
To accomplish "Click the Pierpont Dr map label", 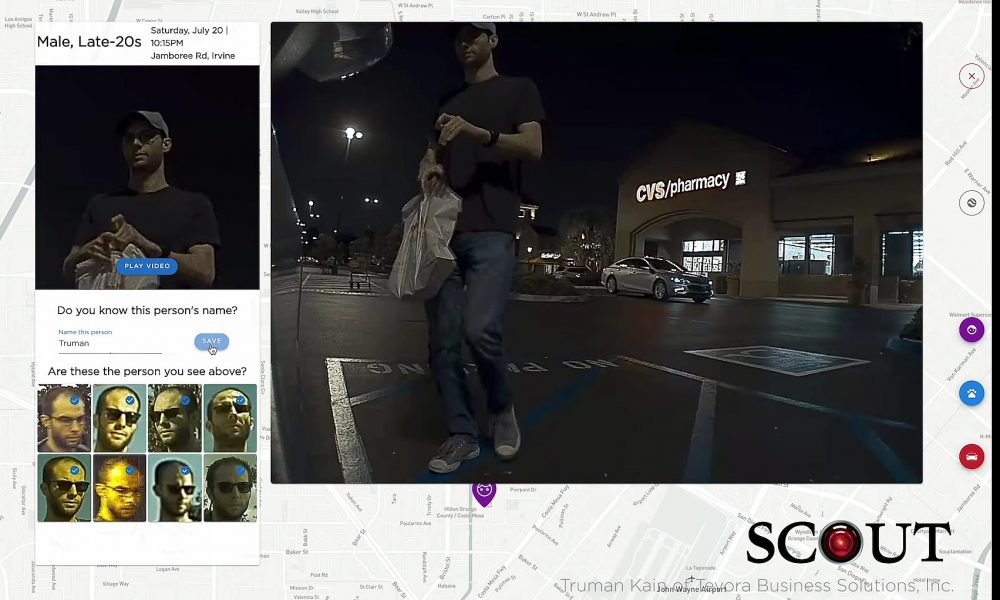I will (523, 490).
